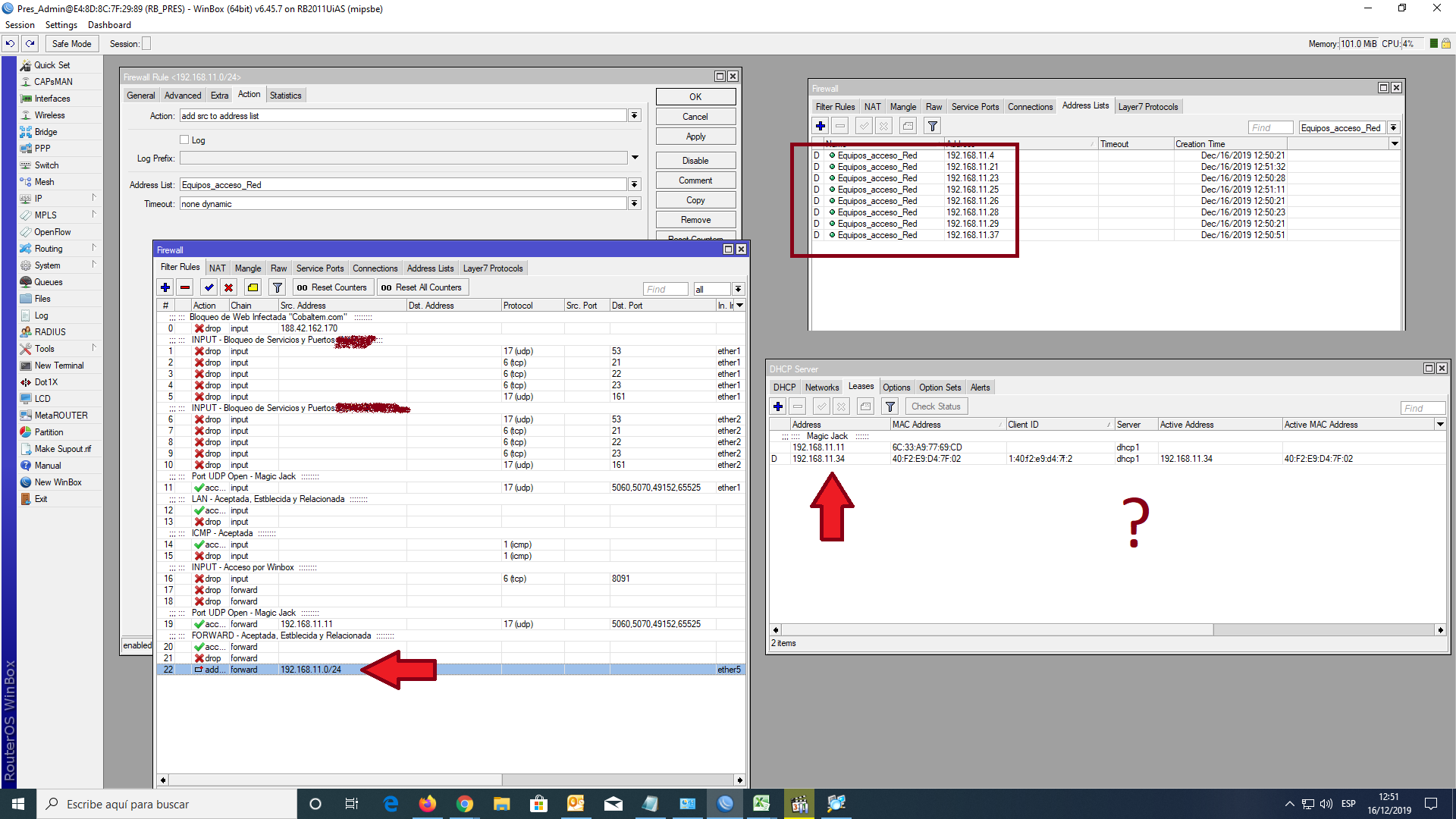Open the 'all' chain filter dropdown
This screenshot has width=1456, height=819.
pos(738,289)
